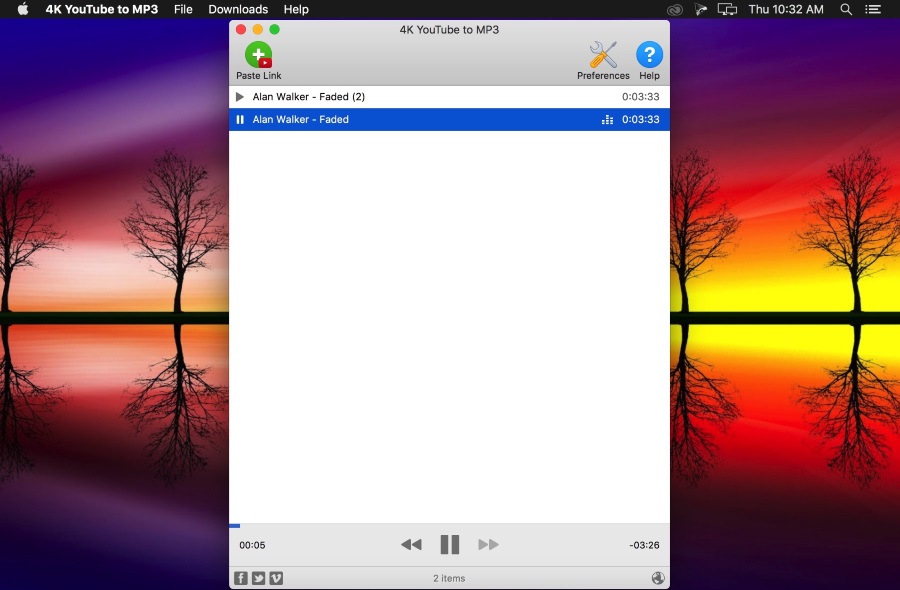This screenshot has height=590, width=900.
Task: Skip back with the rewind button
Action: click(411, 545)
